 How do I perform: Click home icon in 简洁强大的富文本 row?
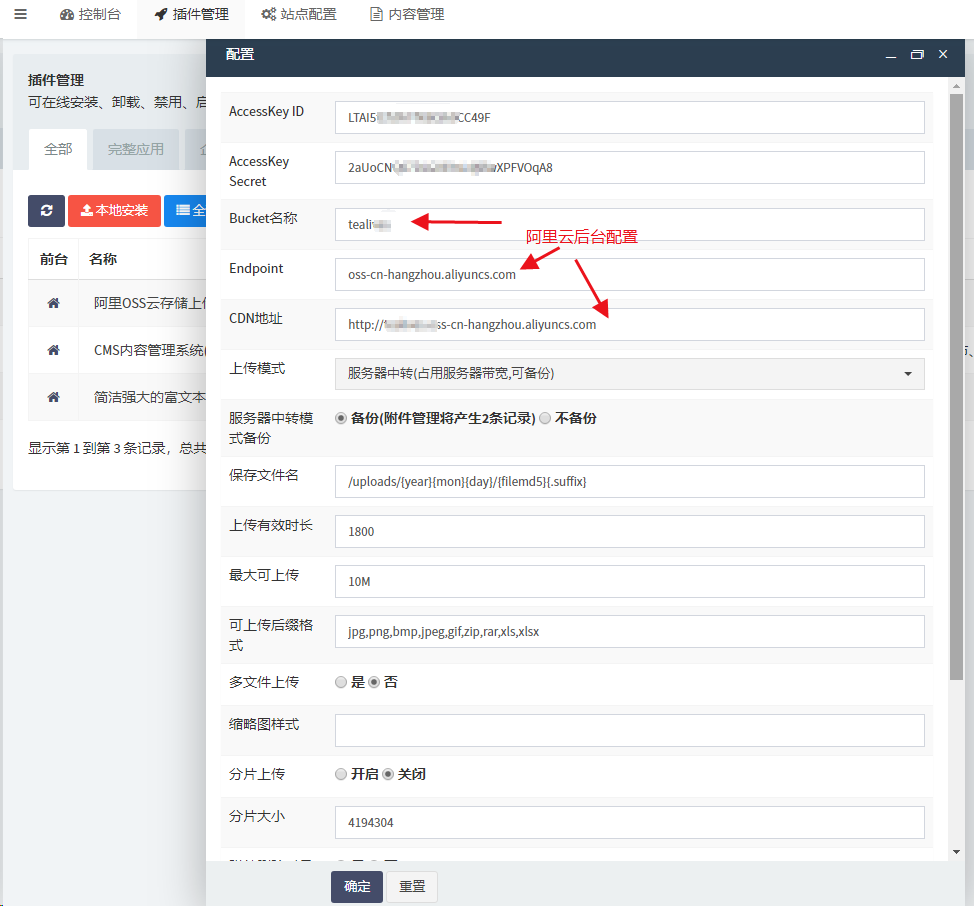click(x=53, y=397)
